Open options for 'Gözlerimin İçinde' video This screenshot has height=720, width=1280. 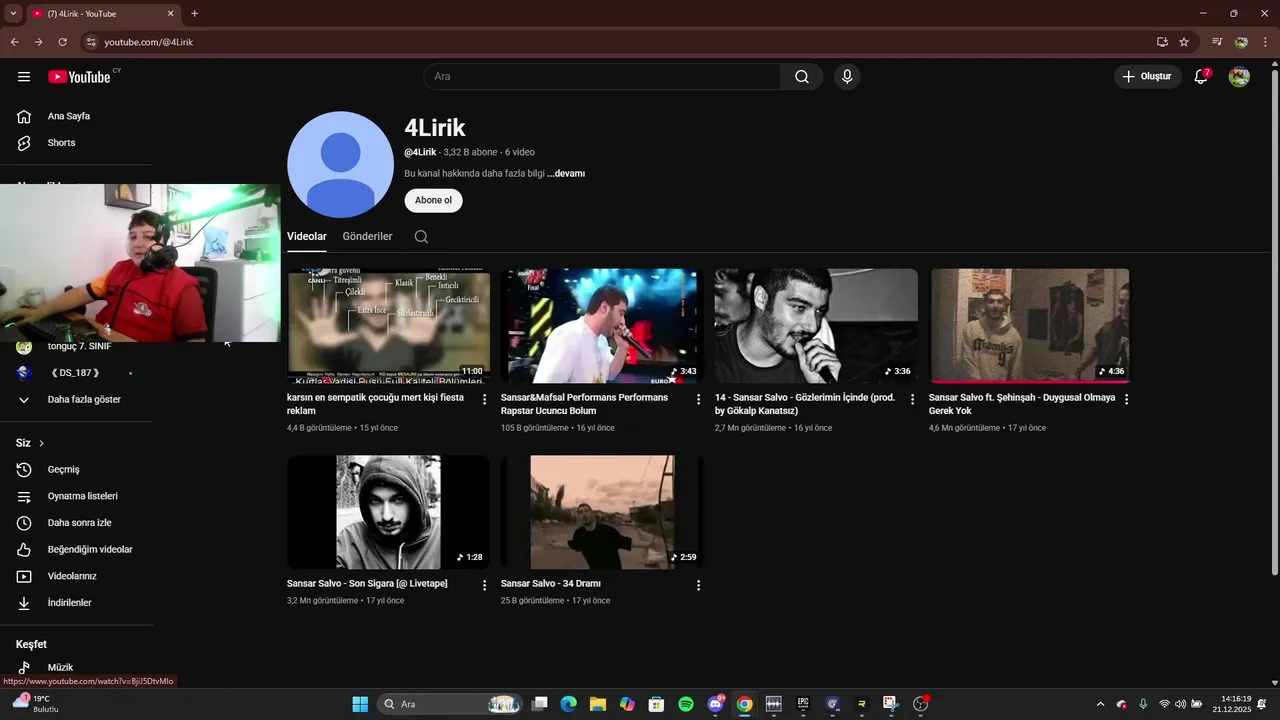[x=912, y=399]
